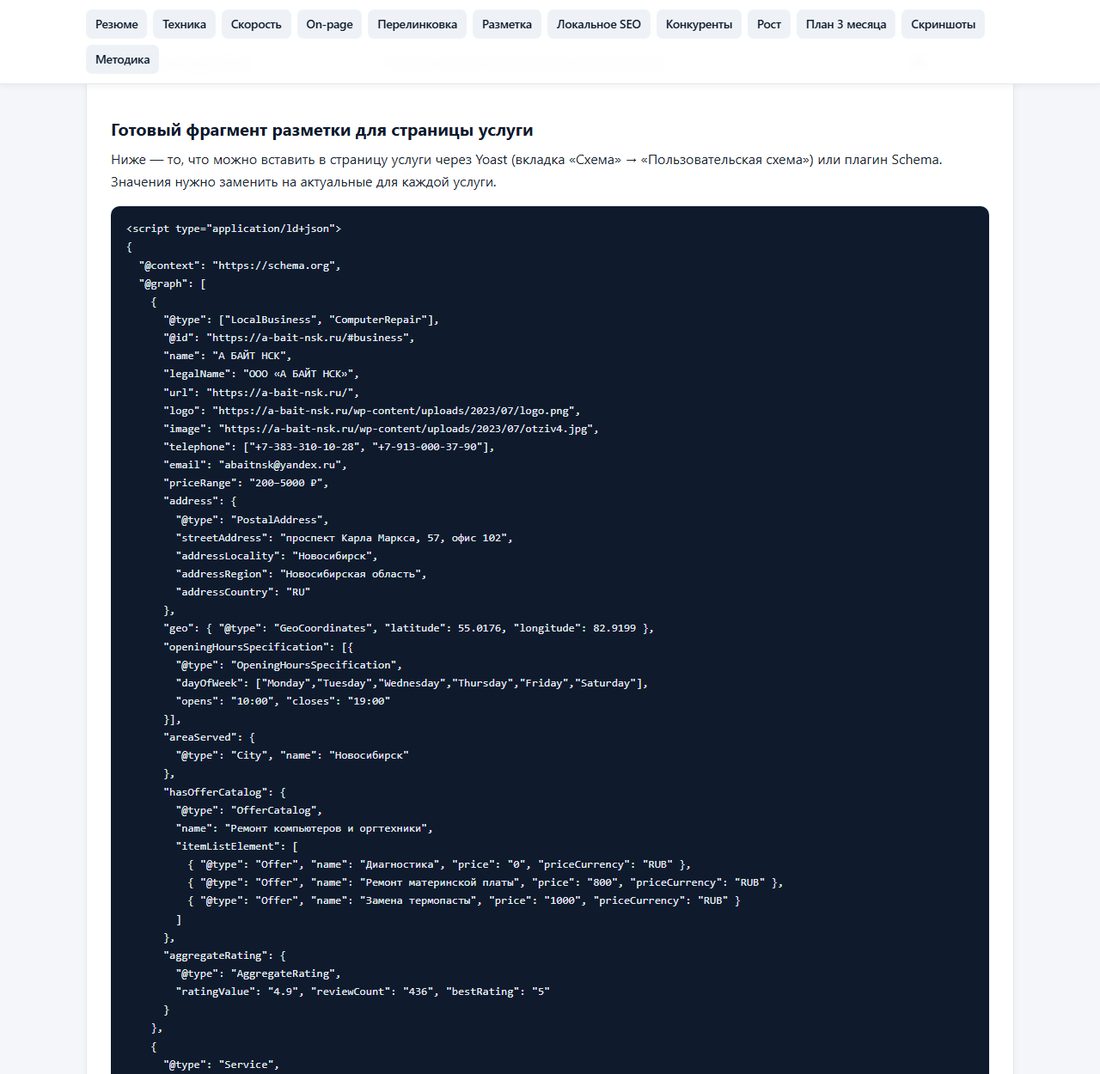This screenshot has width=1100, height=1074.
Task: Click paragraph sentence starting Ниже — то, что можно
Action: pyautogui.click(x=526, y=160)
